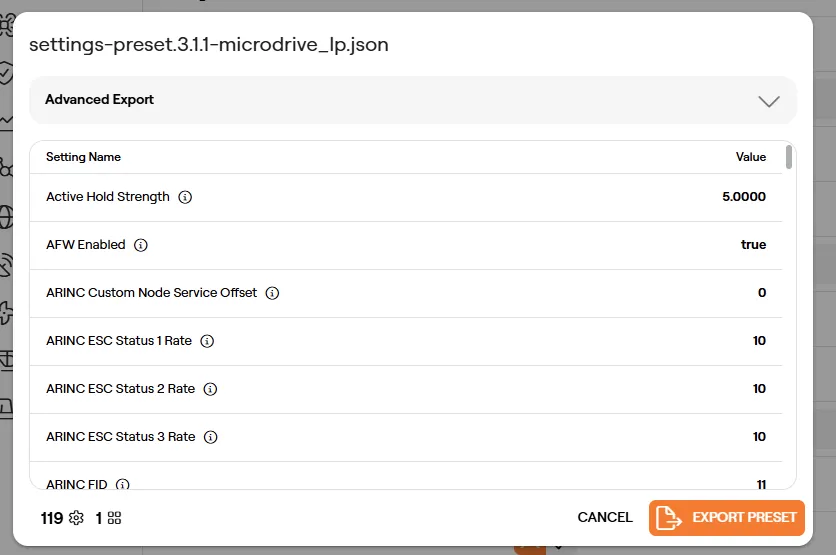Viewport: 836px width, 555px height.
Task: Click the export file icon in Export Preset
Action: point(669,518)
